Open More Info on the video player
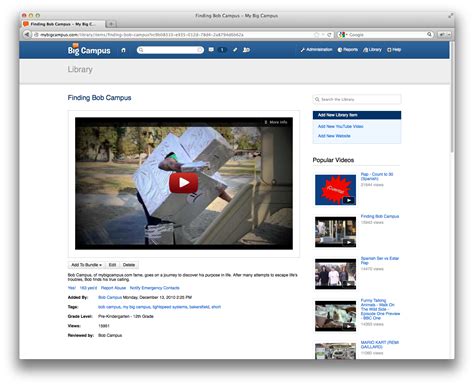Image resolution: width=474 pixels, height=386 pixels. (276, 122)
